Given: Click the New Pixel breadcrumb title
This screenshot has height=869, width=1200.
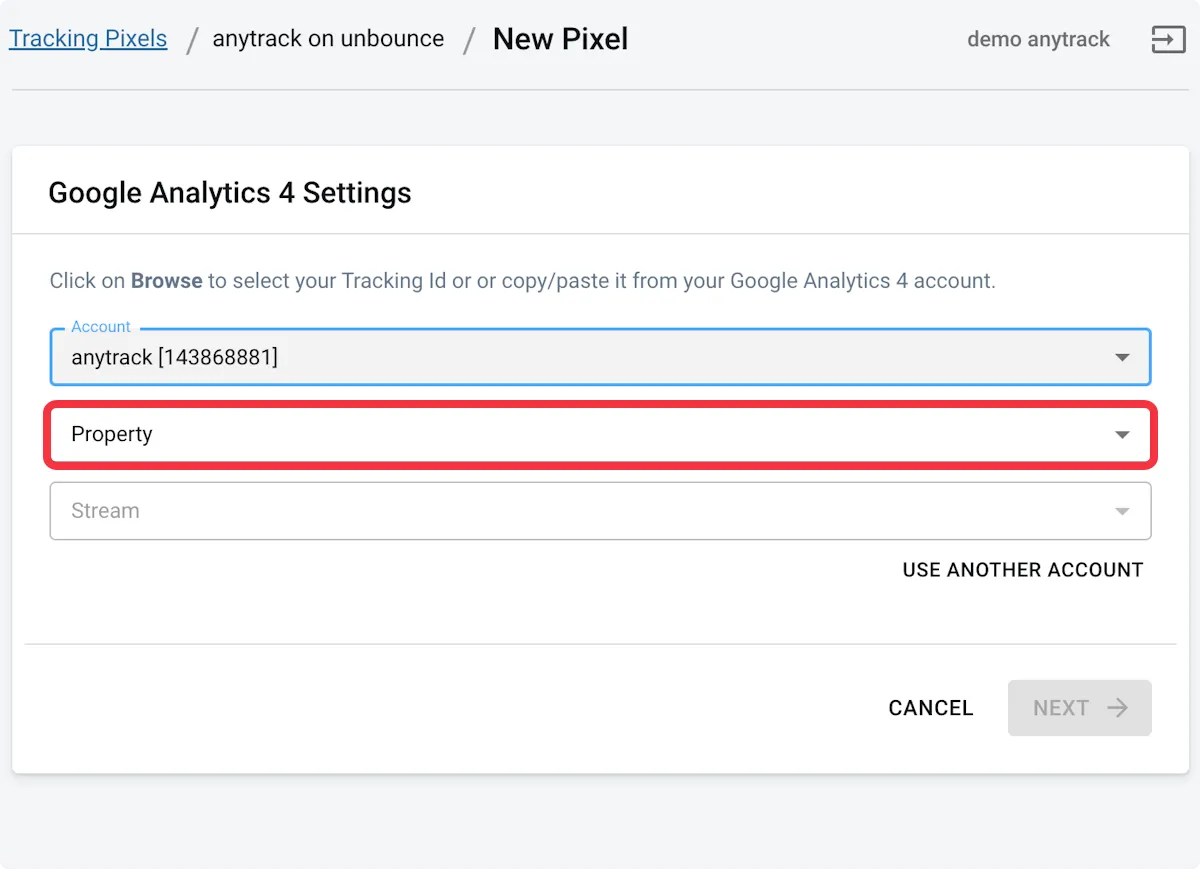Looking at the screenshot, I should click(561, 39).
